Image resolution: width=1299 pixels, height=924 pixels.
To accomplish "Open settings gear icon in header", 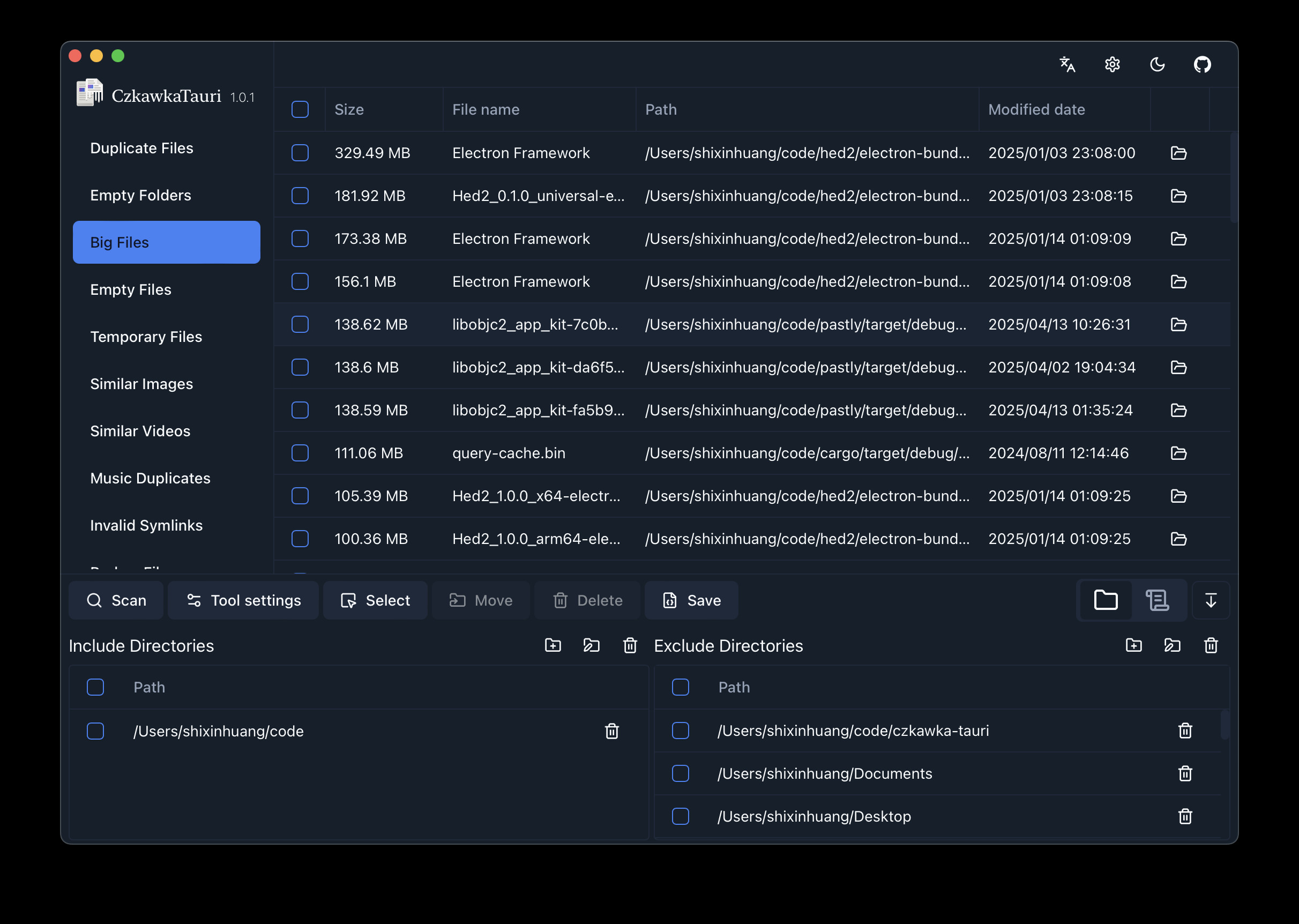I will [1112, 64].
